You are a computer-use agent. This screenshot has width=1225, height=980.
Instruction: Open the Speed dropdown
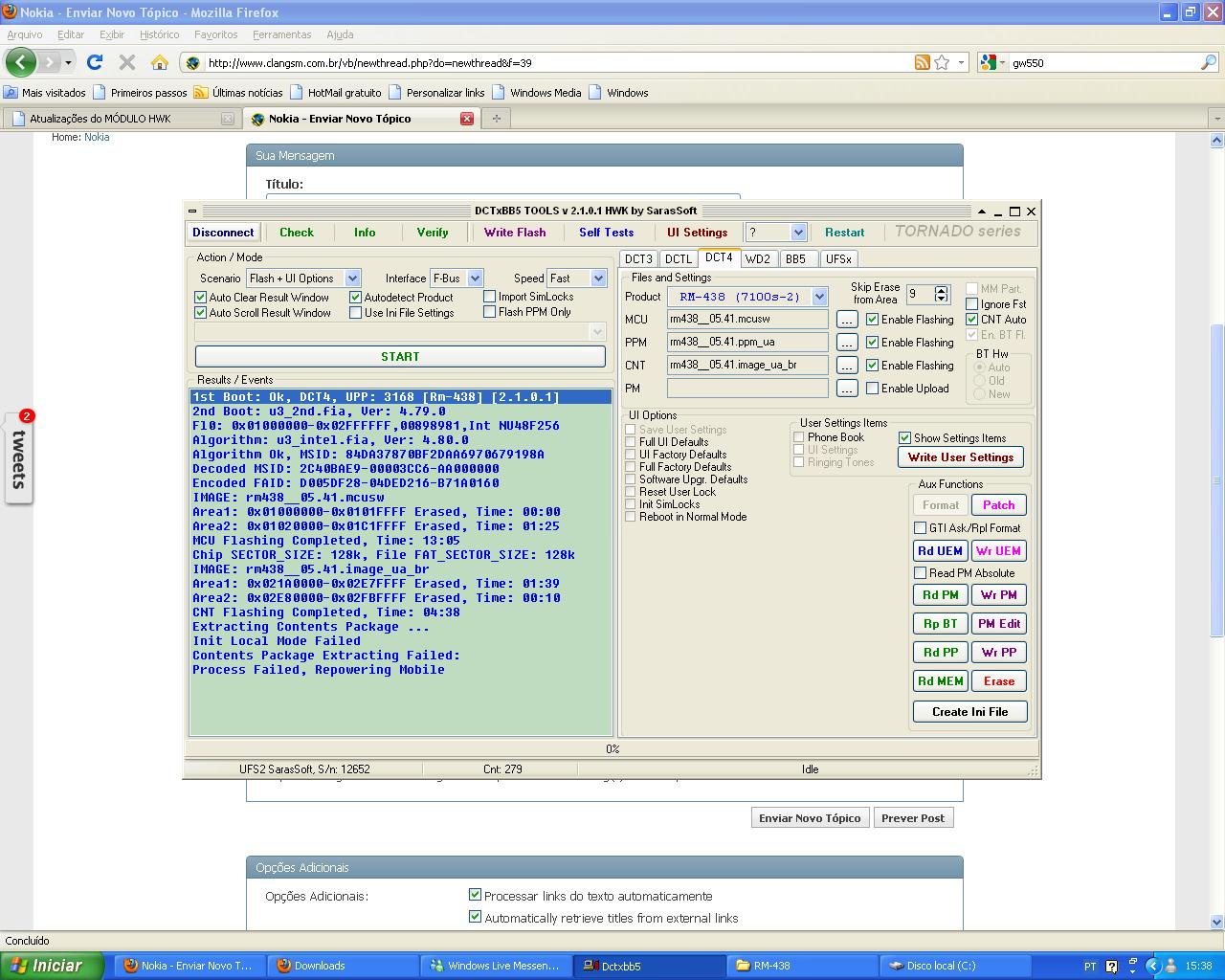[x=598, y=278]
